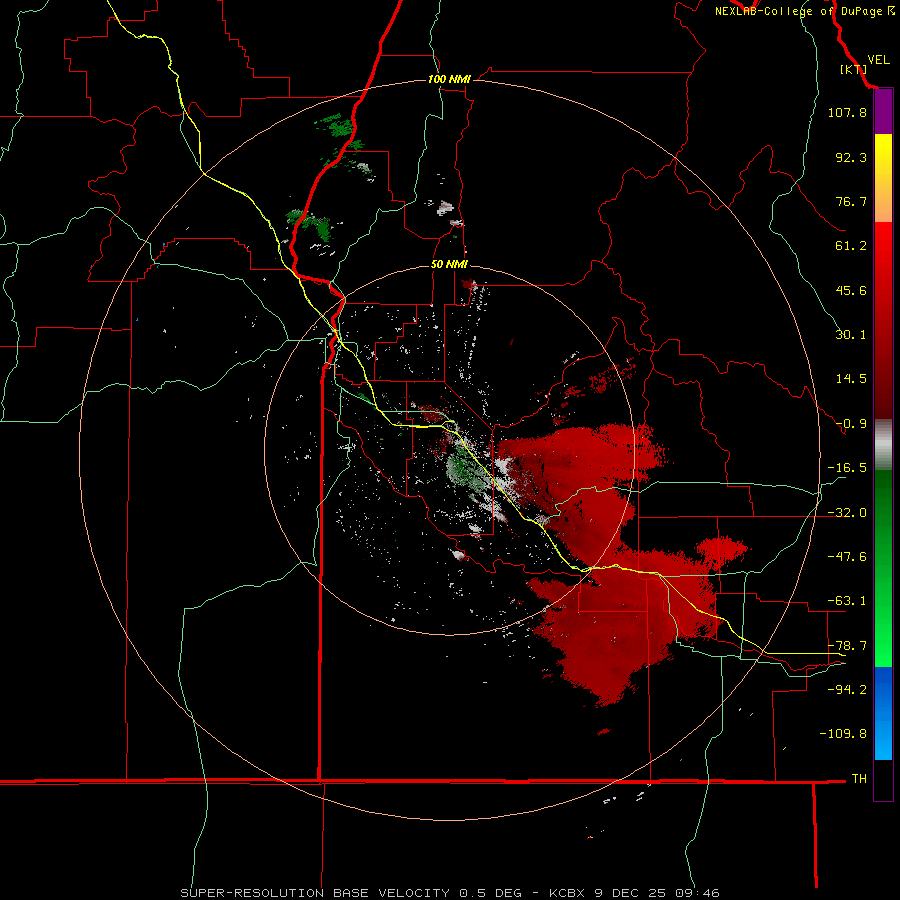Select the -16.5 velocity value
Image resolution: width=900 pixels, height=900 pixels.
pyautogui.click(x=847, y=468)
